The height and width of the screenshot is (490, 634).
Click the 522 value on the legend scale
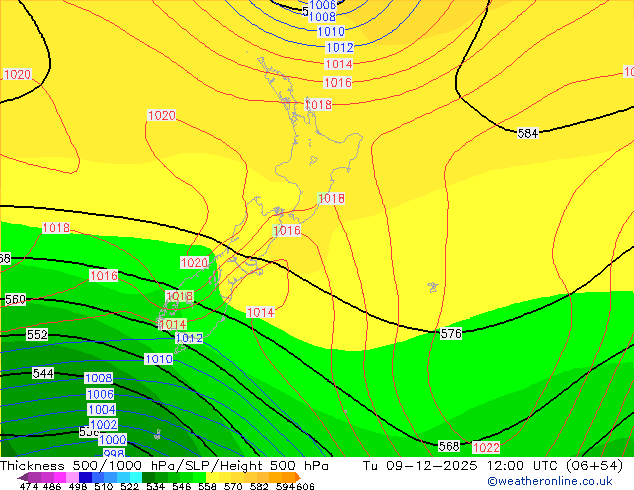[x=129, y=486]
